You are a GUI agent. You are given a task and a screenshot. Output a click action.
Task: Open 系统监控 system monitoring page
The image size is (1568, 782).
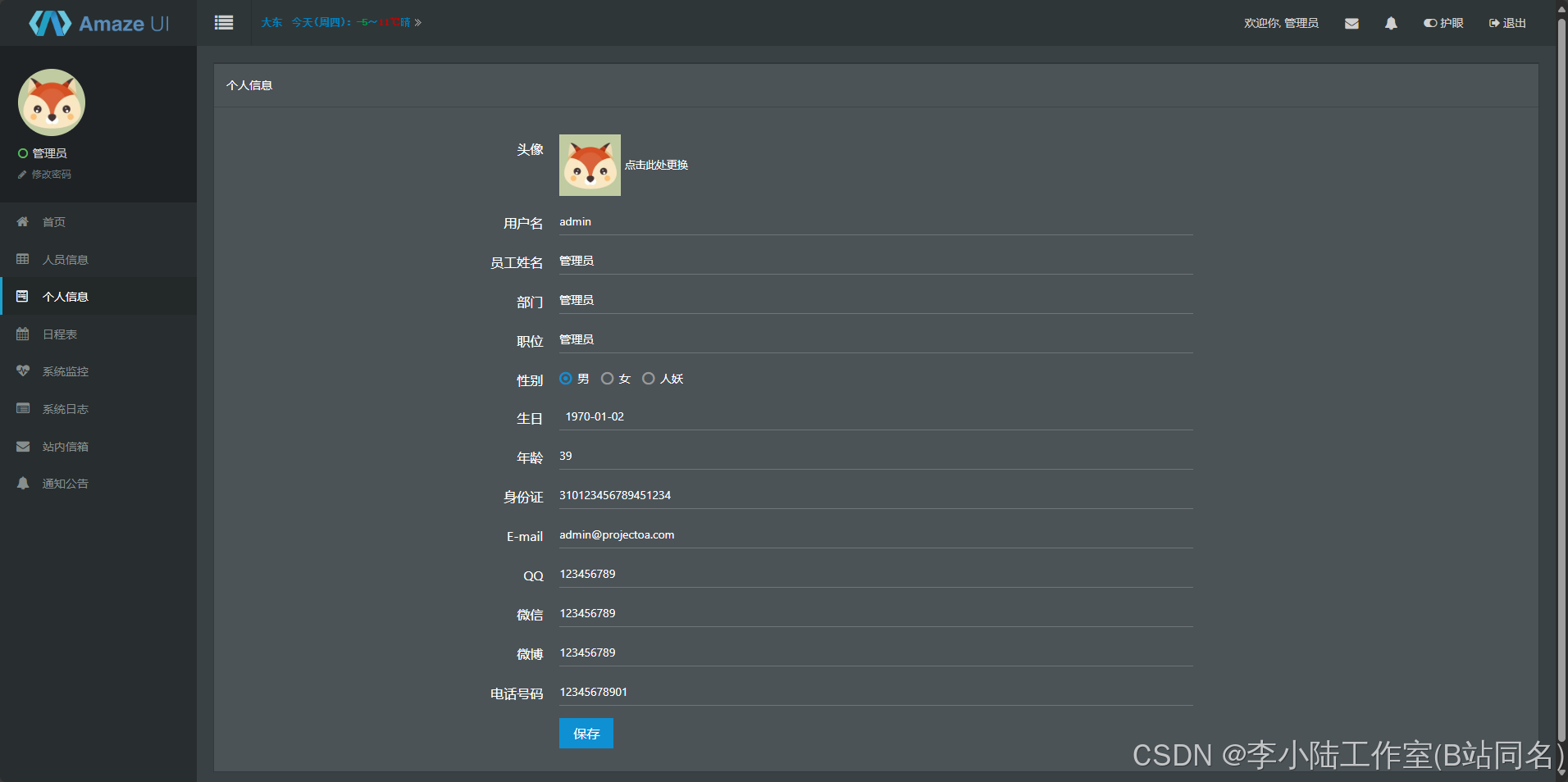coord(66,371)
